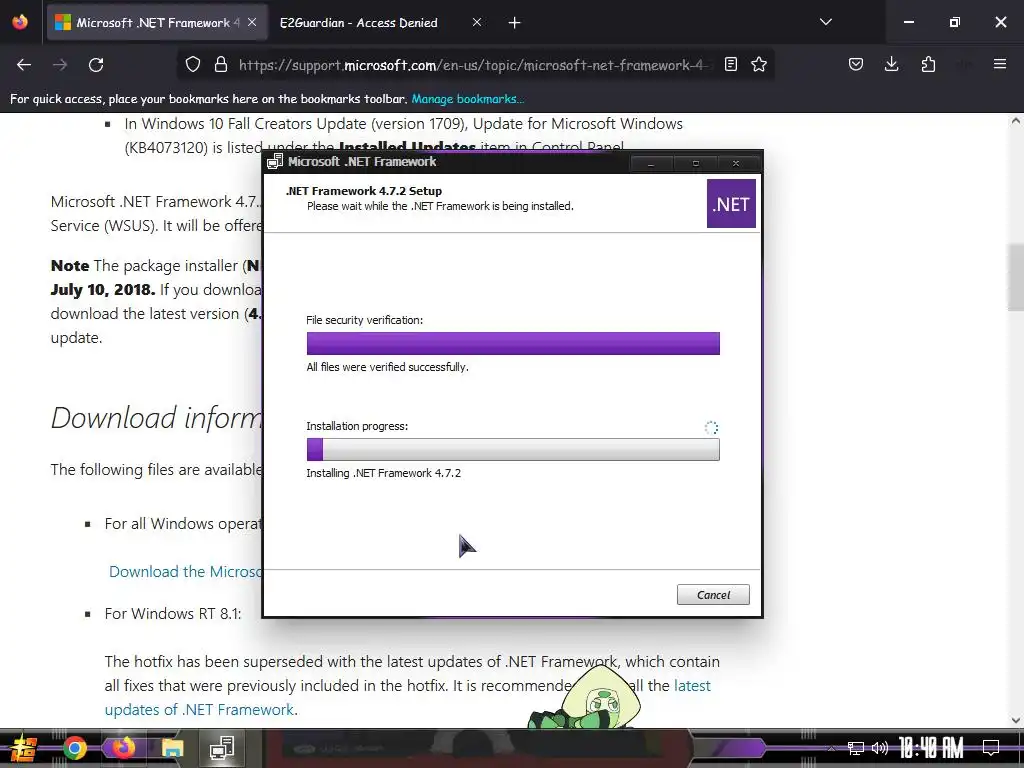Open the tracking protection shield icon
1024x768 pixels.
[193, 65]
